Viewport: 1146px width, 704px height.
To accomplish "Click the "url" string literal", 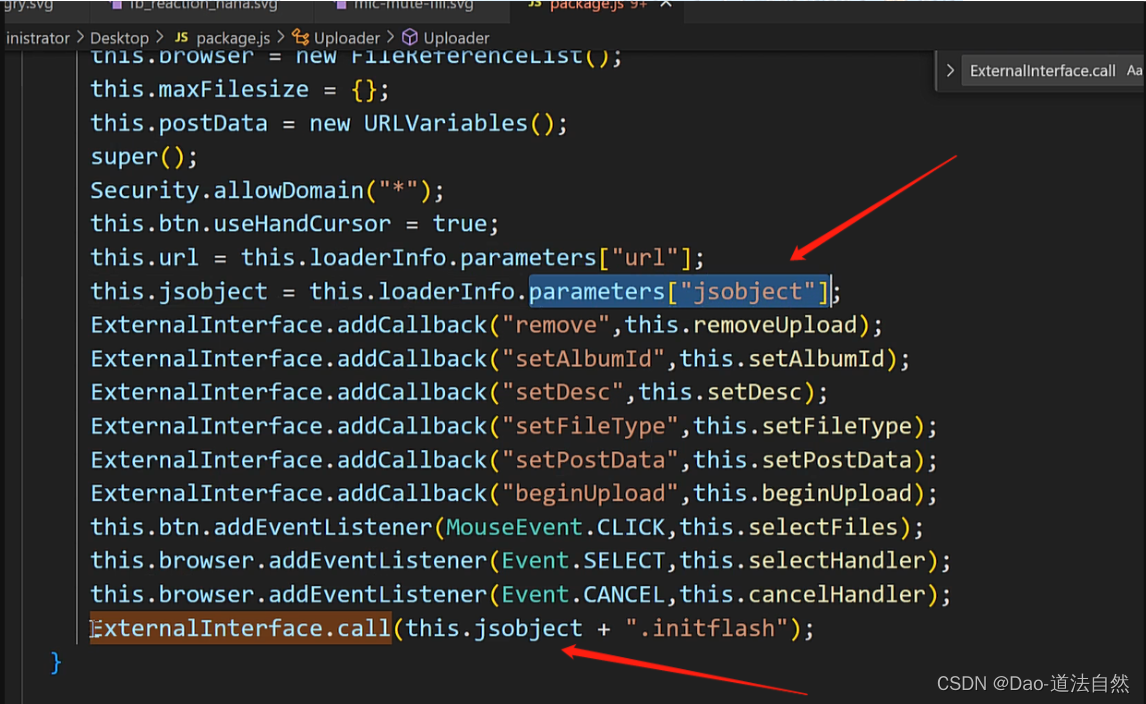I will pyautogui.click(x=645, y=257).
